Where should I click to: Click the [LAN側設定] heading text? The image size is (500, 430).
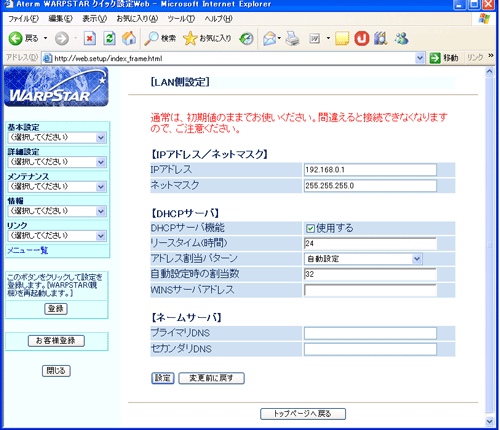(x=180, y=82)
